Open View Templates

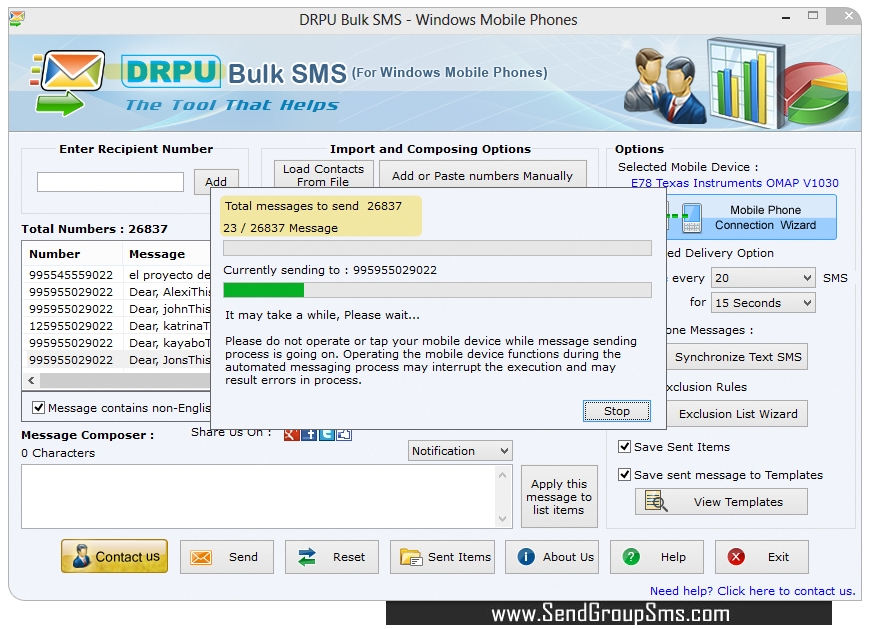coord(721,501)
